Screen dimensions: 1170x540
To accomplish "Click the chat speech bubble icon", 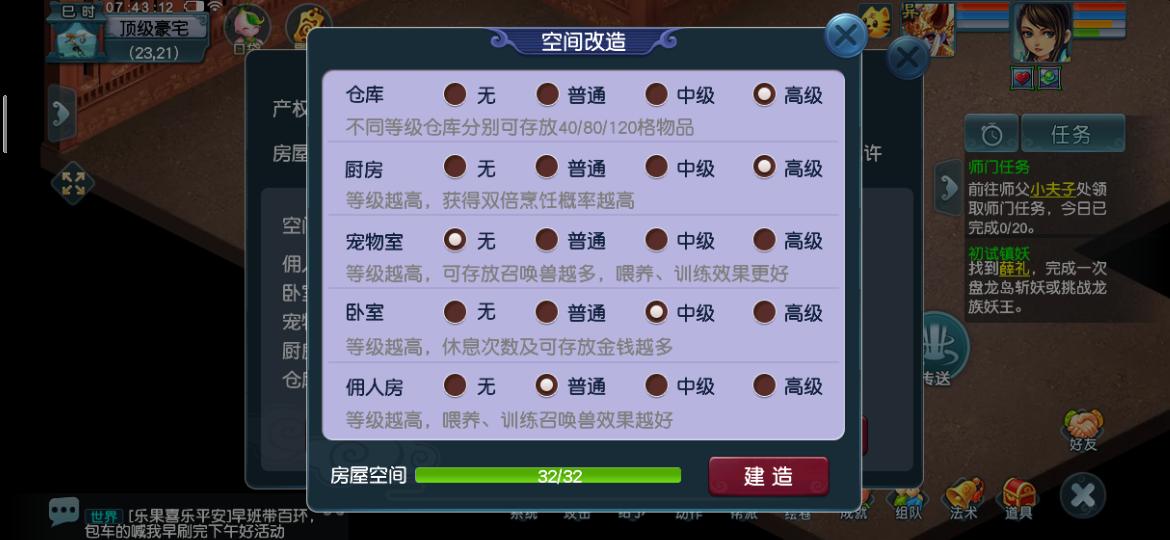I will click(64, 511).
